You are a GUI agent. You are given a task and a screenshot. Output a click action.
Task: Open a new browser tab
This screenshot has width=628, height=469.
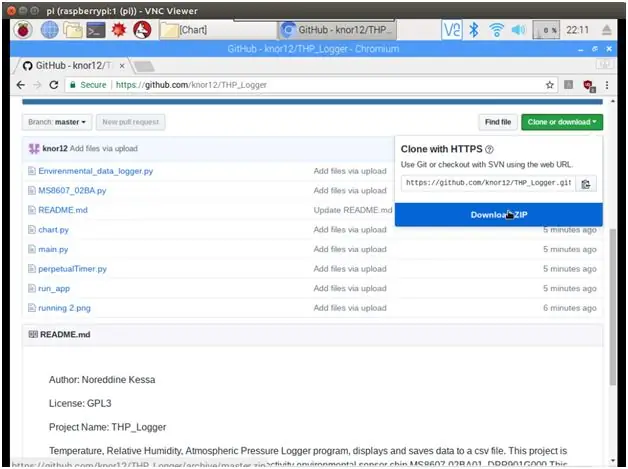point(143,66)
